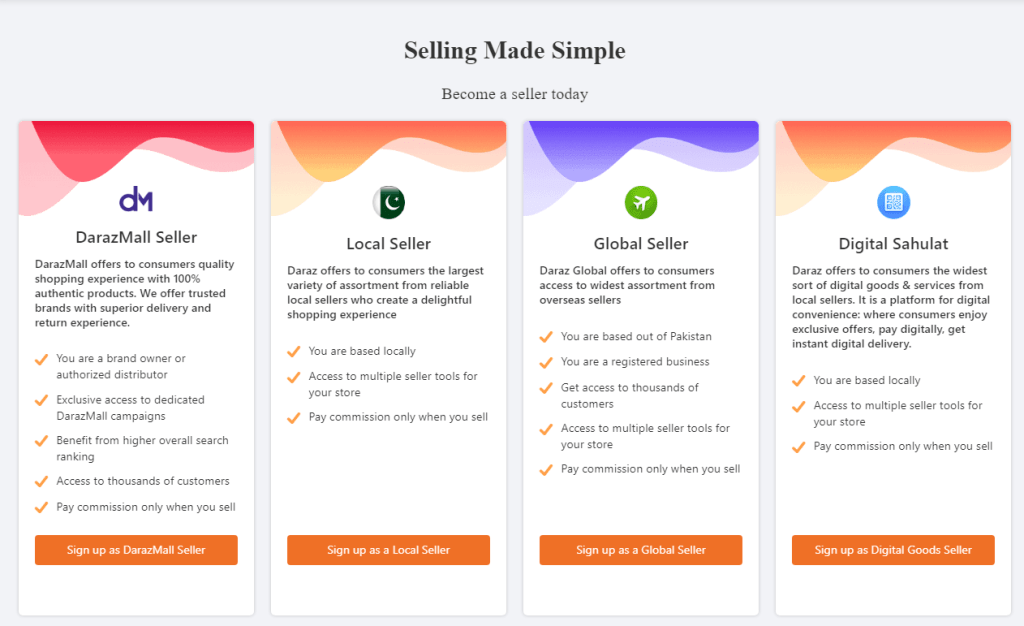Select the Global Seller card heading
The width and height of the screenshot is (1024, 626).
pyautogui.click(x=641, y=244)
